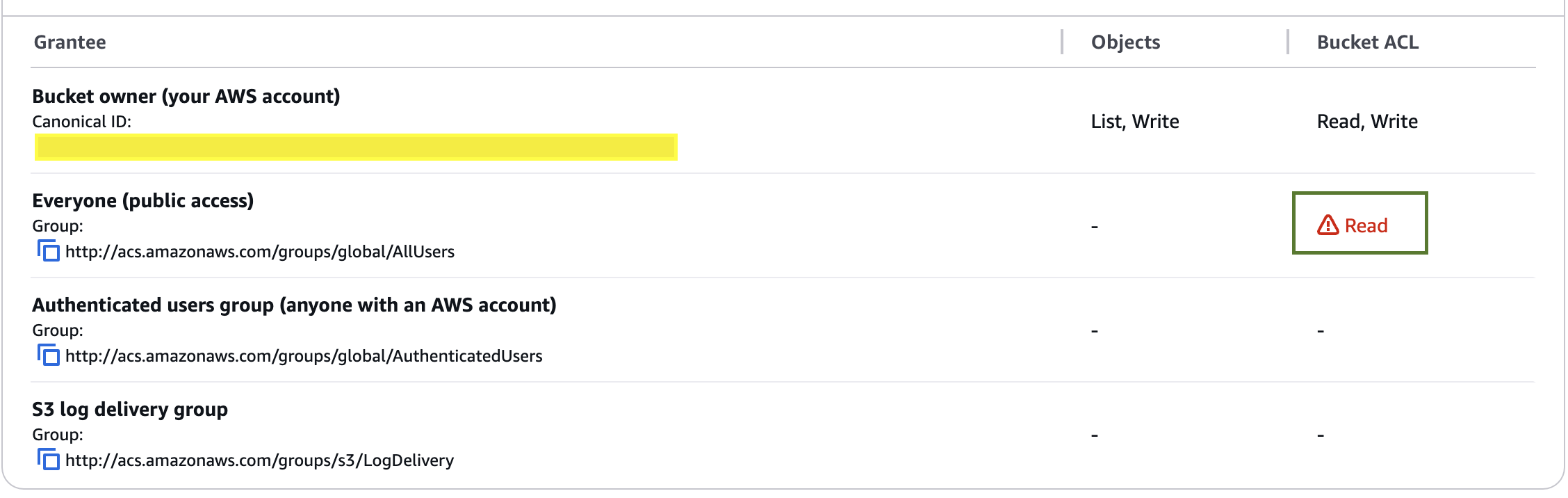Select Everyone (public access) grantee title
Screen dimensions: 1568x498
point(142,200)
